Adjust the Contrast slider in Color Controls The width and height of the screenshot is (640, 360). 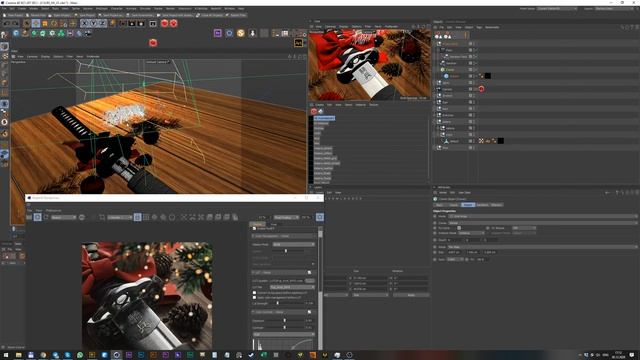click(x=284, y=327)
